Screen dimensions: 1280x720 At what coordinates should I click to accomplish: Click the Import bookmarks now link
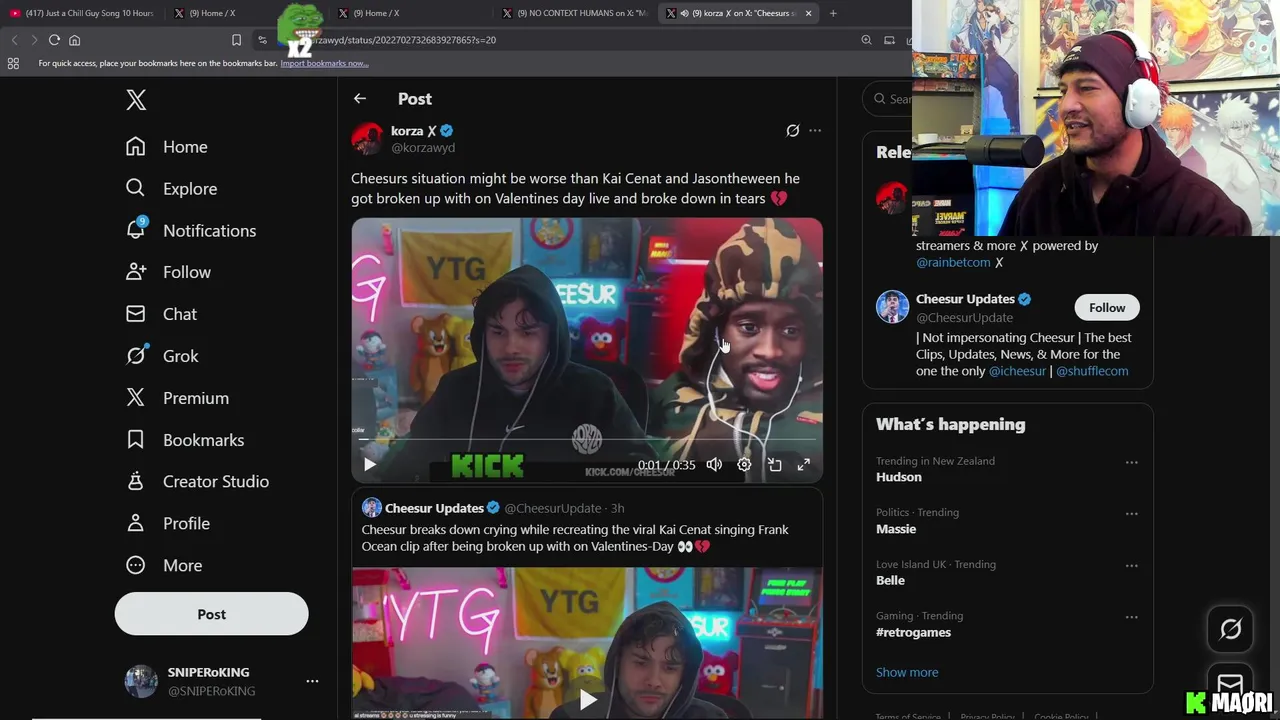pyautogui.click(x=324, y=63)
